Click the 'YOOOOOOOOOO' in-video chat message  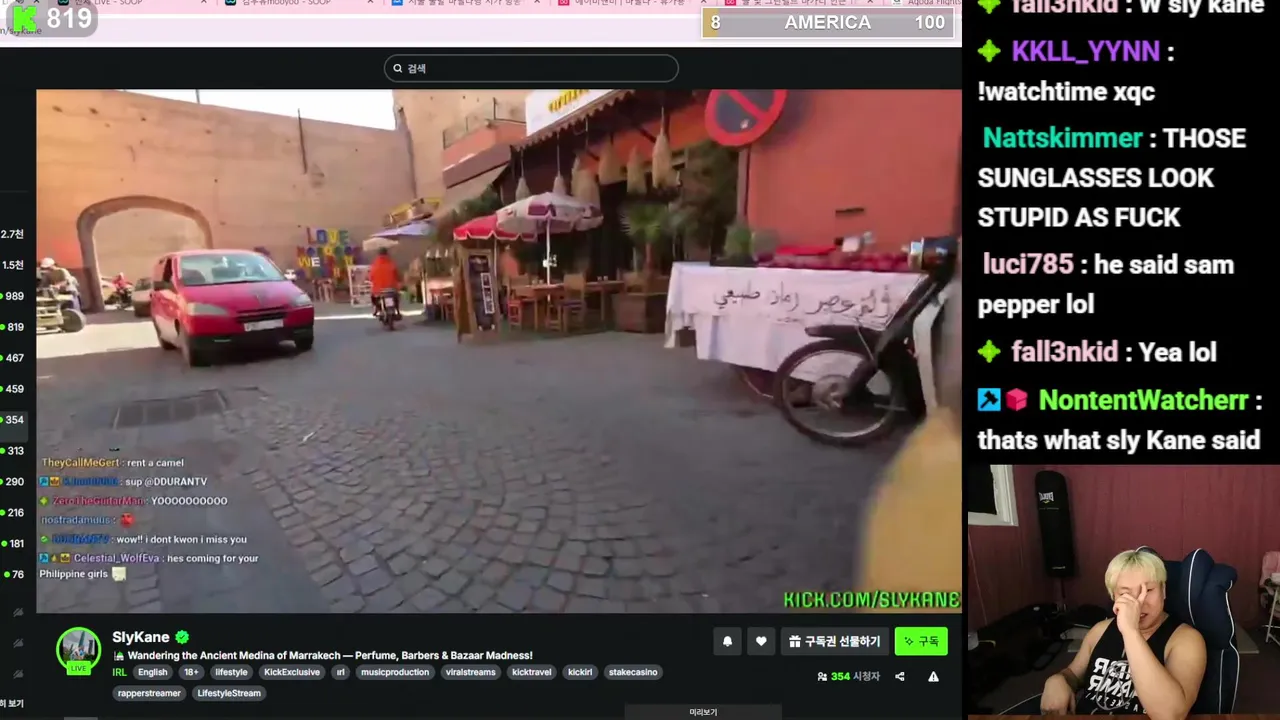pos(189,501)
